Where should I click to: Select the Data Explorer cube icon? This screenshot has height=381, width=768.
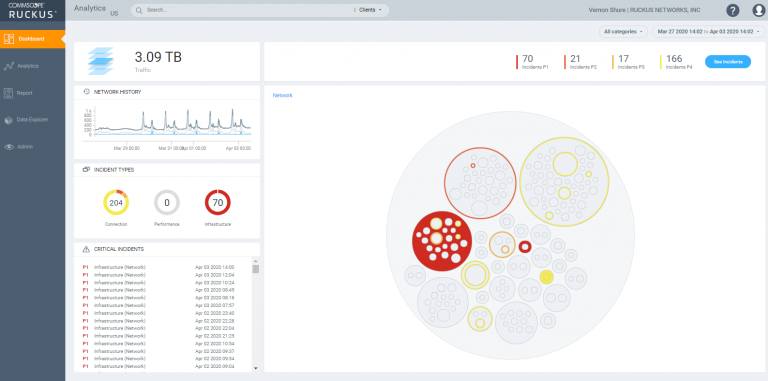click(x=8, y=119)
